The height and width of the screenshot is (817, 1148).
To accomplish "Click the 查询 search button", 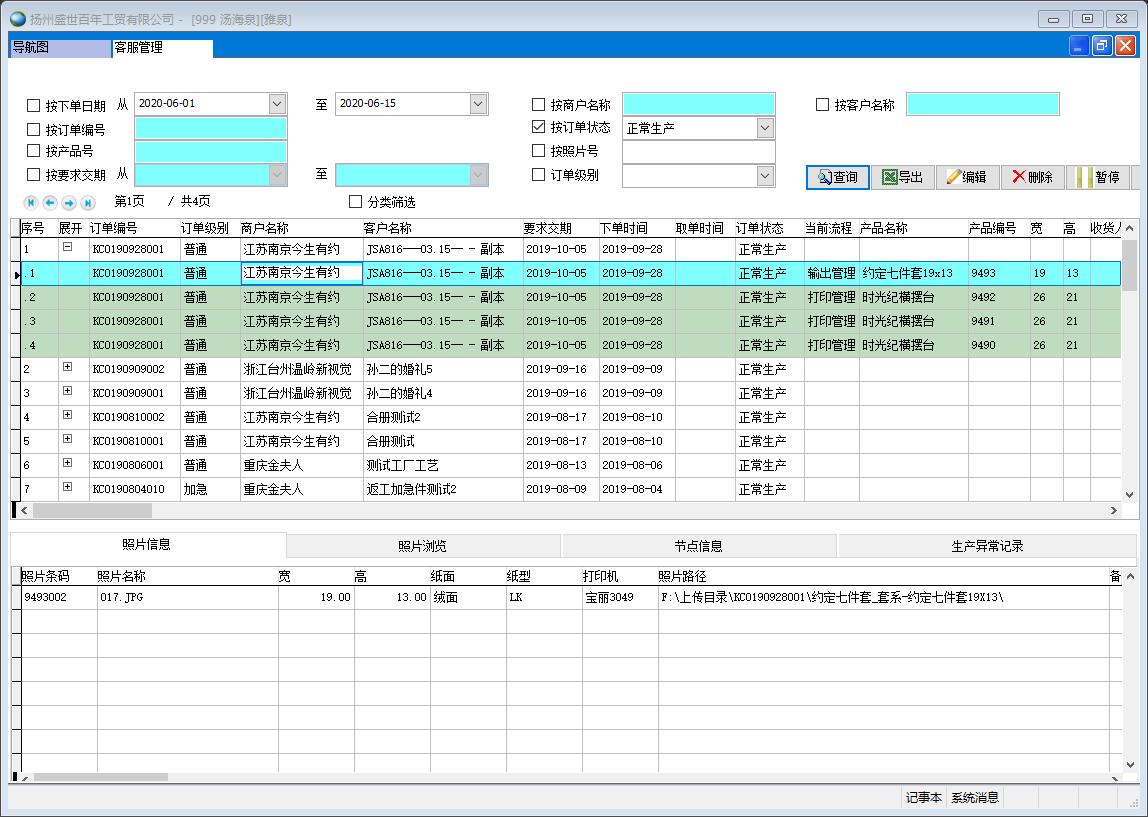I will tap(838, 177).
